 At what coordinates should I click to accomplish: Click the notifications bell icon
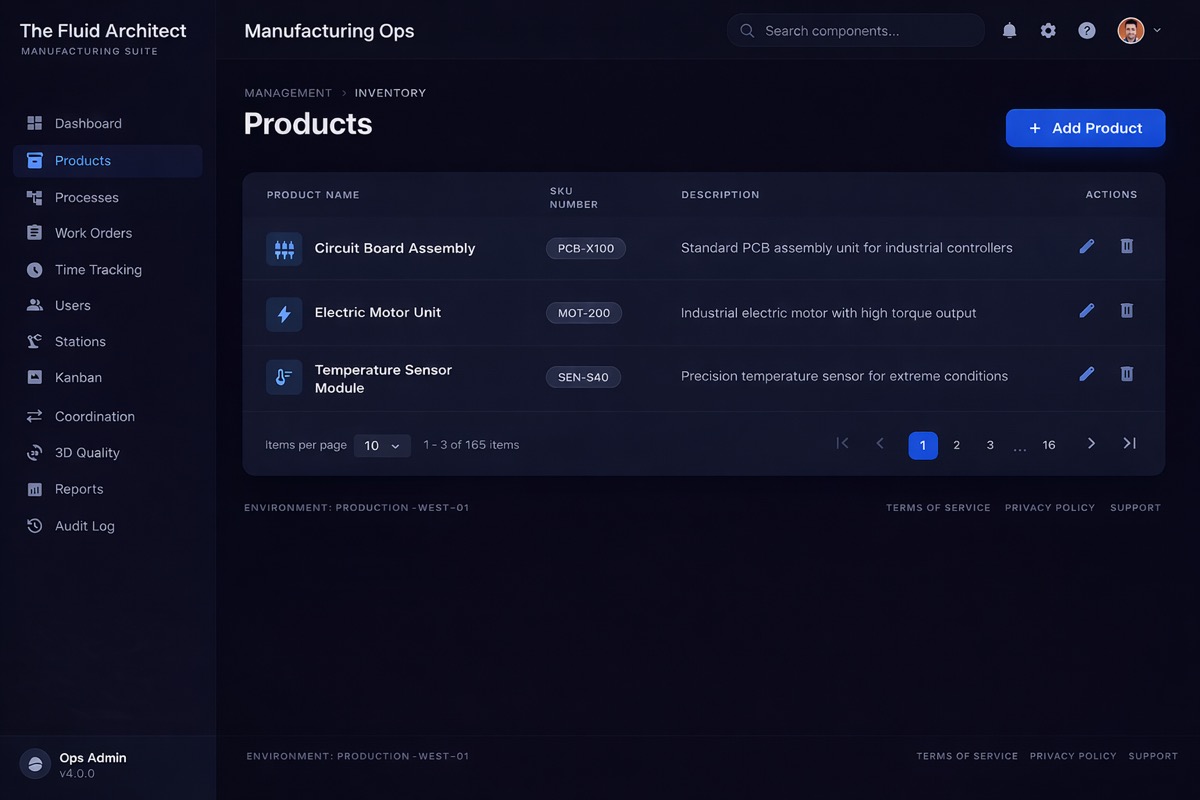tap(1009, 30)
